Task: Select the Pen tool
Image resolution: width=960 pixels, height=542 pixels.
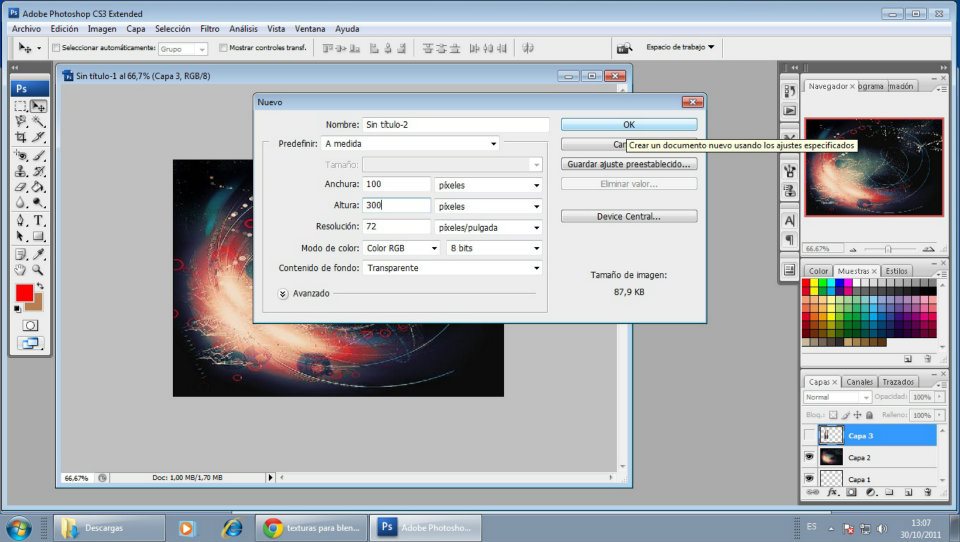Action: tap(21, 220)
